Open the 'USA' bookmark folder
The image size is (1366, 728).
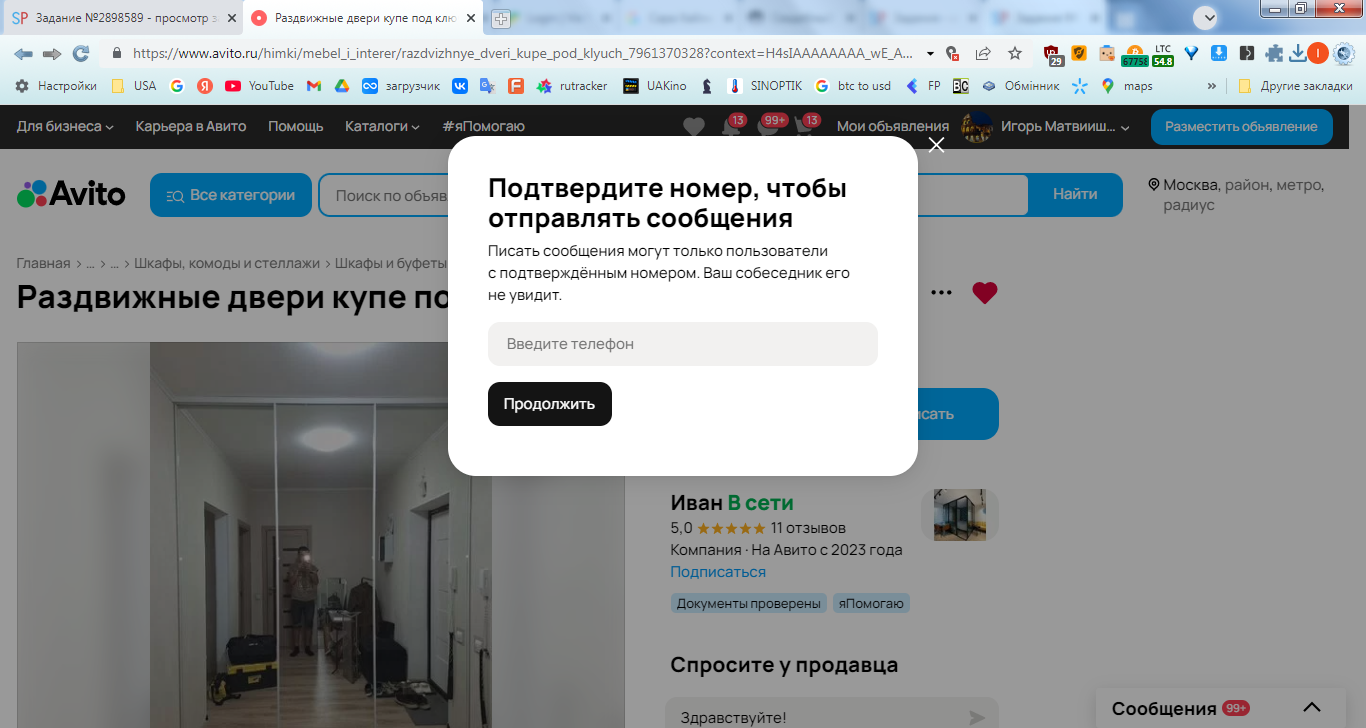coord(134,86)
